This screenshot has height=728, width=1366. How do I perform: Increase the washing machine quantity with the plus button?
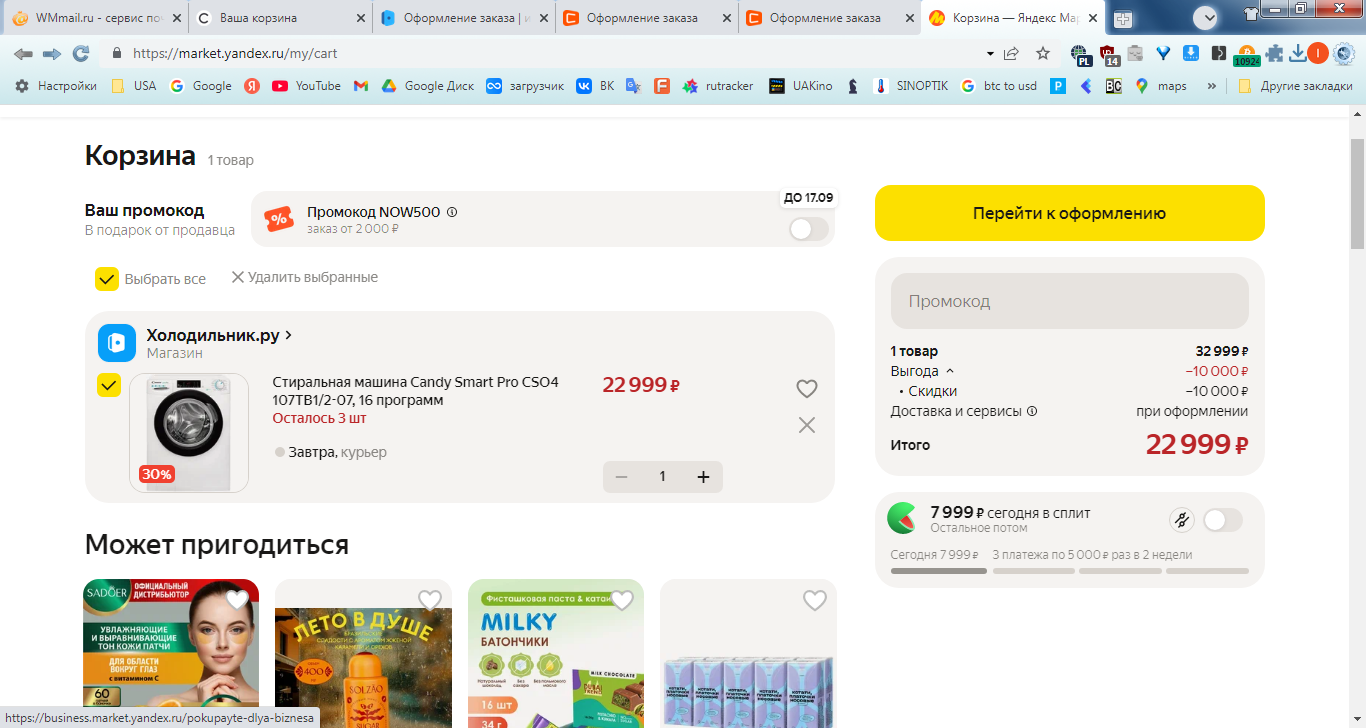703,477
